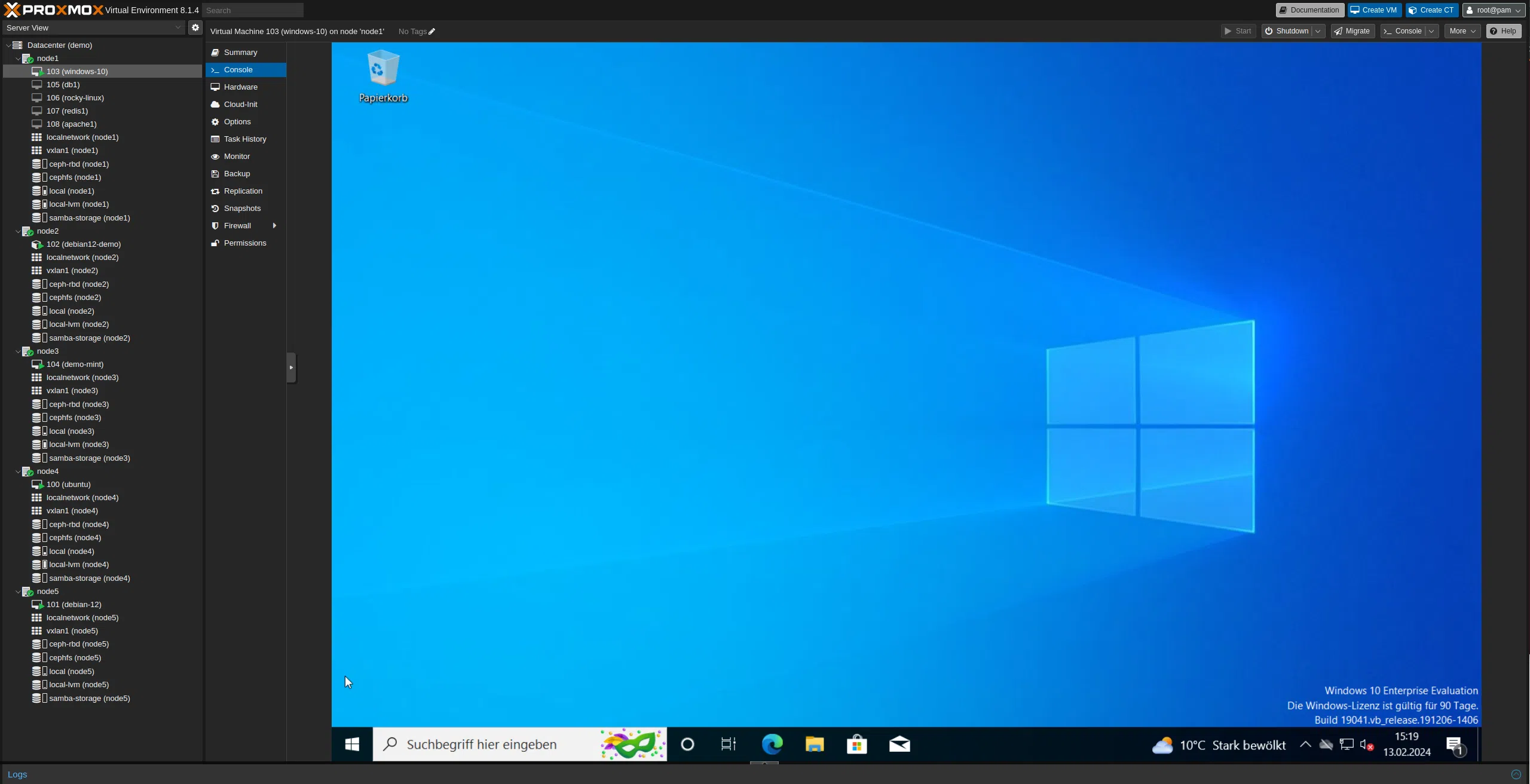Launch Microsoft Edge from the taskbar
This screenshot has height=784, width=1530.
point(772,744)
